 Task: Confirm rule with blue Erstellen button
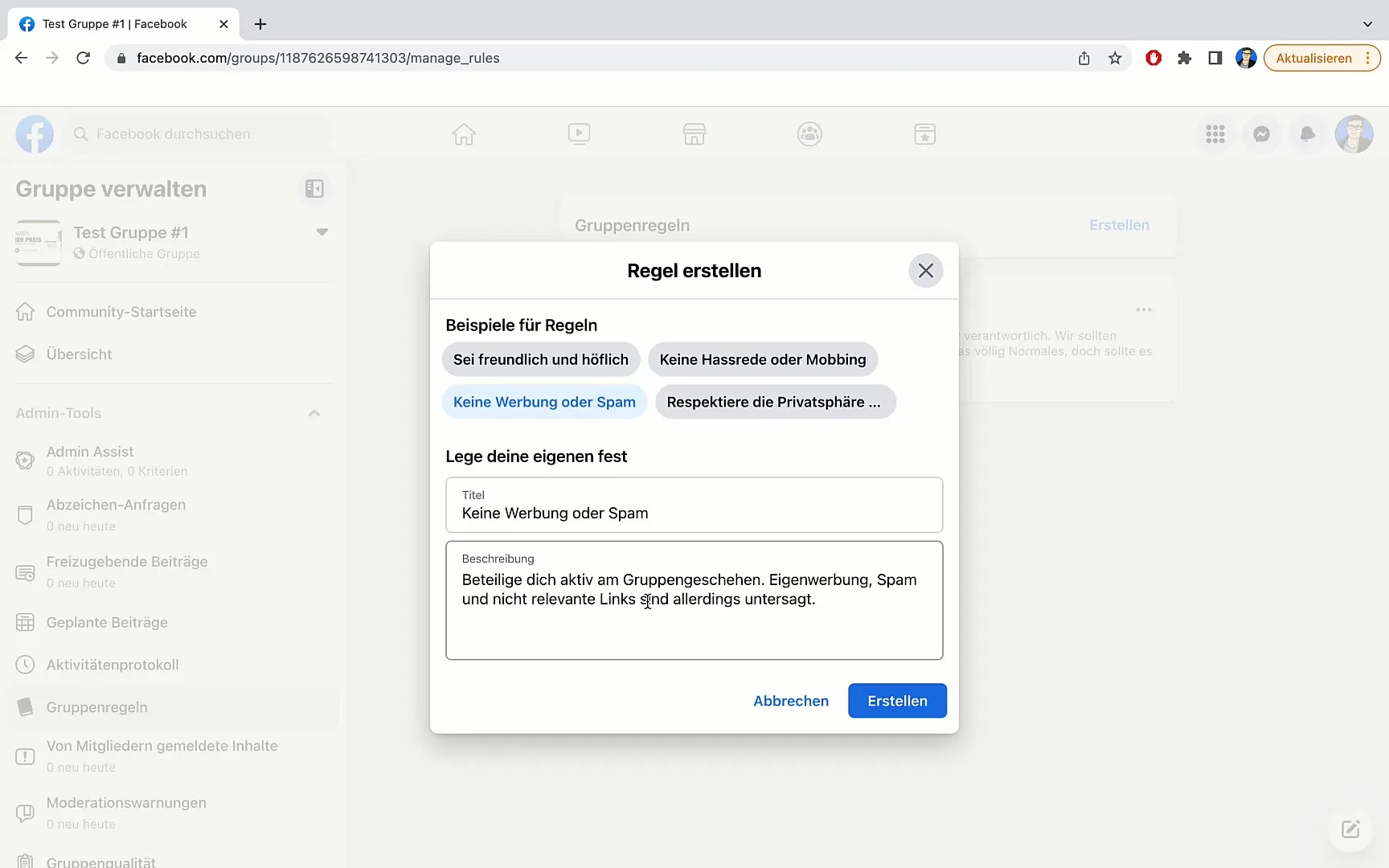[897, 701]
